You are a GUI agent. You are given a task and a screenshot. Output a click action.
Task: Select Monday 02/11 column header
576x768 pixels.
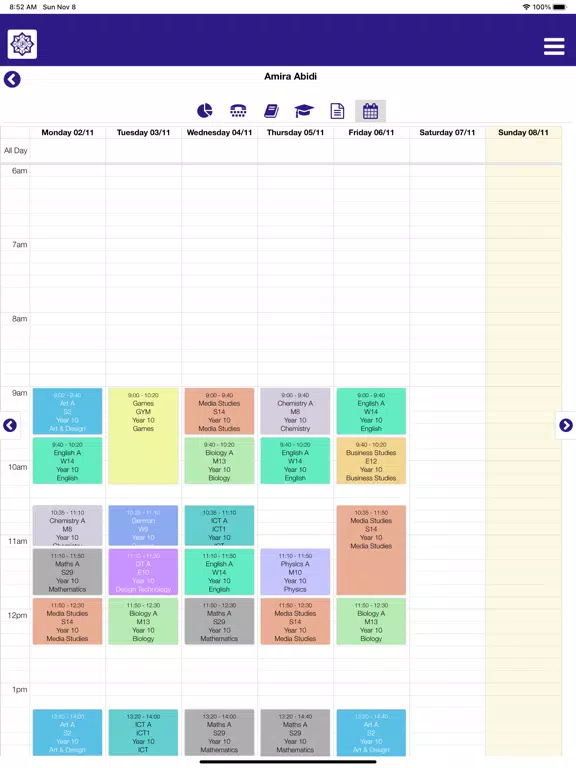[68, 132]
